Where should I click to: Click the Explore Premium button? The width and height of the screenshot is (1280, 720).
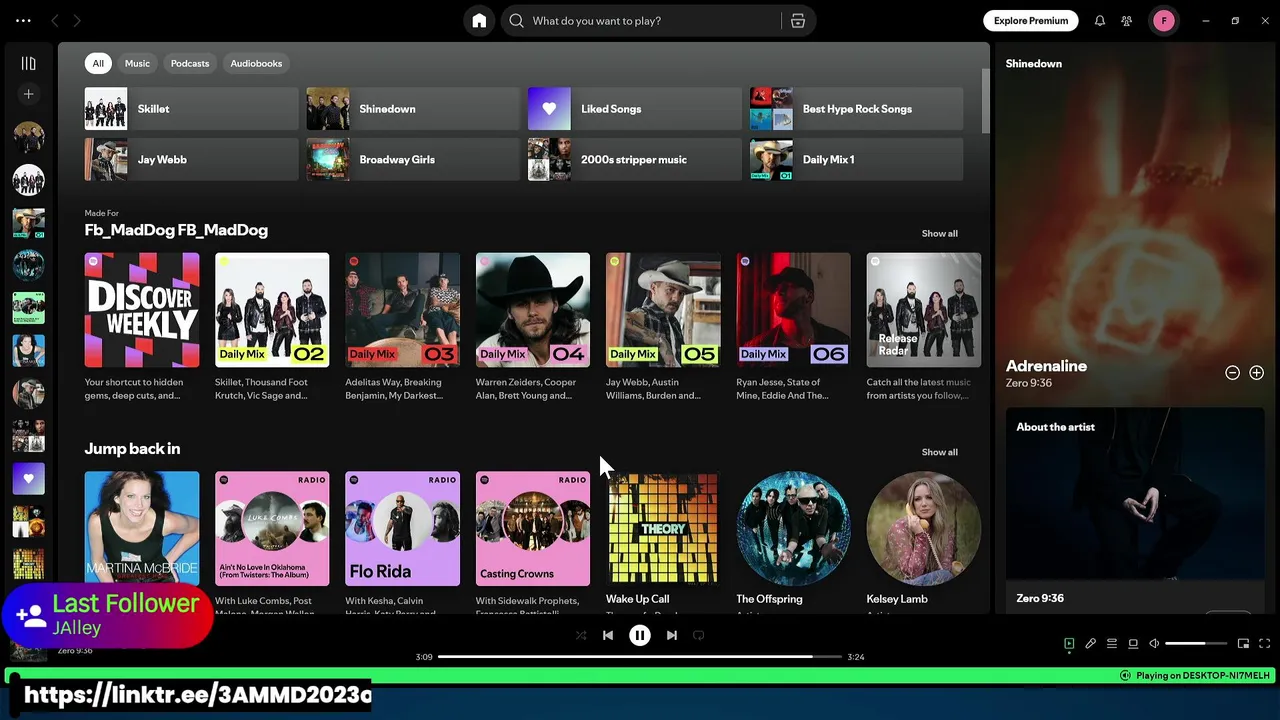click(x=1031, y=21)
